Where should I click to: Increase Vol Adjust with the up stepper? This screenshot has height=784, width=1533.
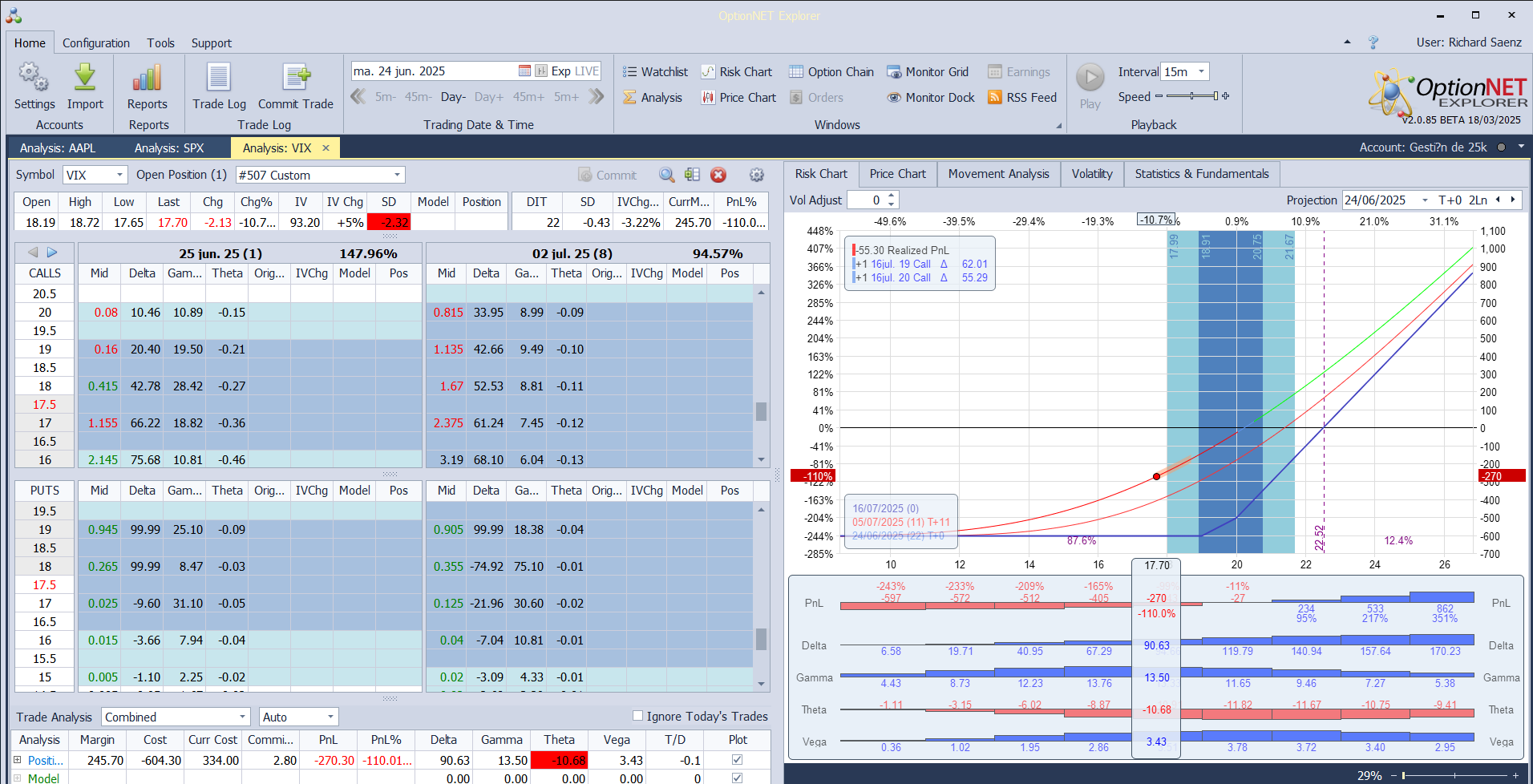(x=892, y=196)
